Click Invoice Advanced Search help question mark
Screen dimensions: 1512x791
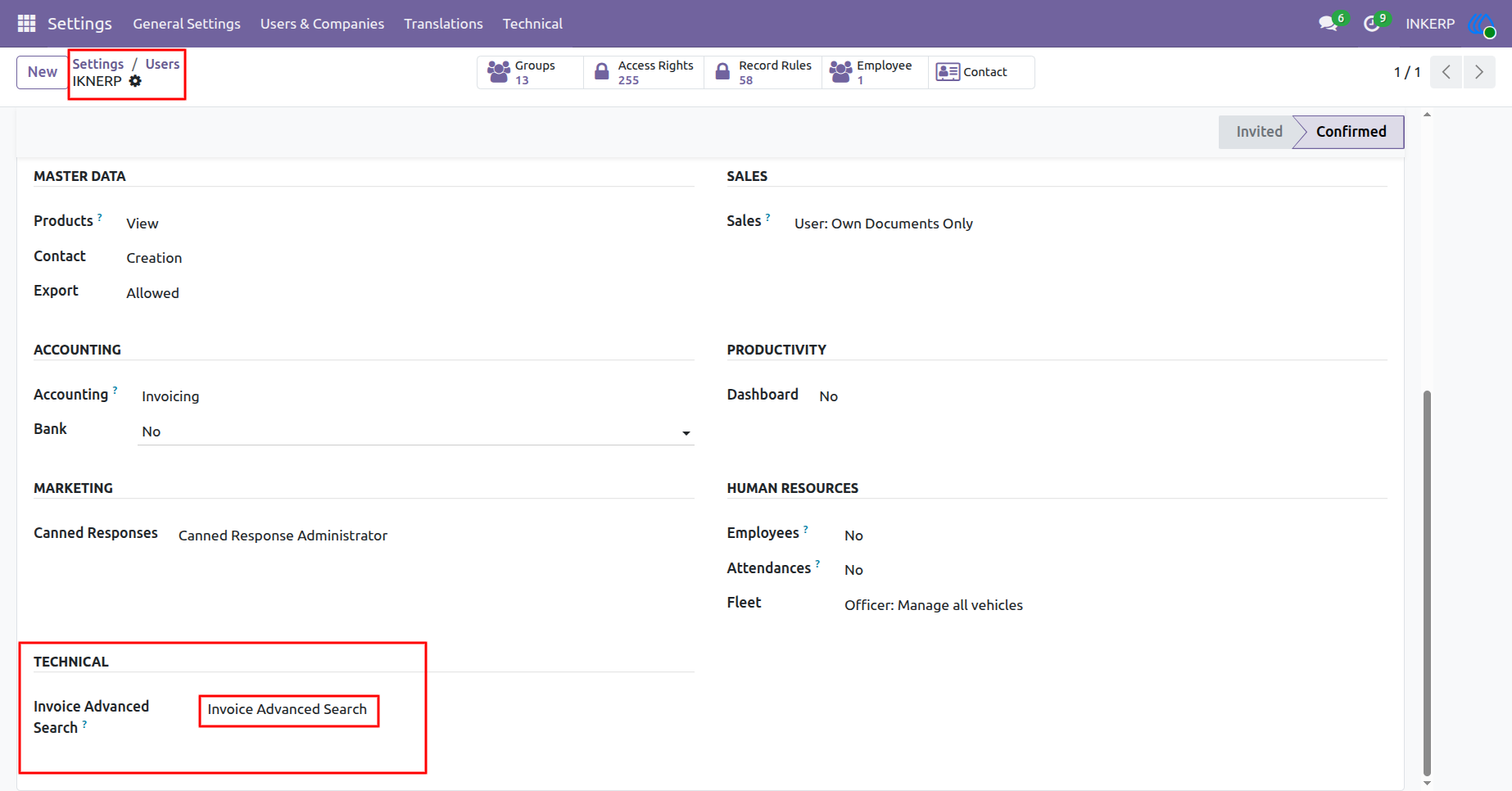[84, 724]
